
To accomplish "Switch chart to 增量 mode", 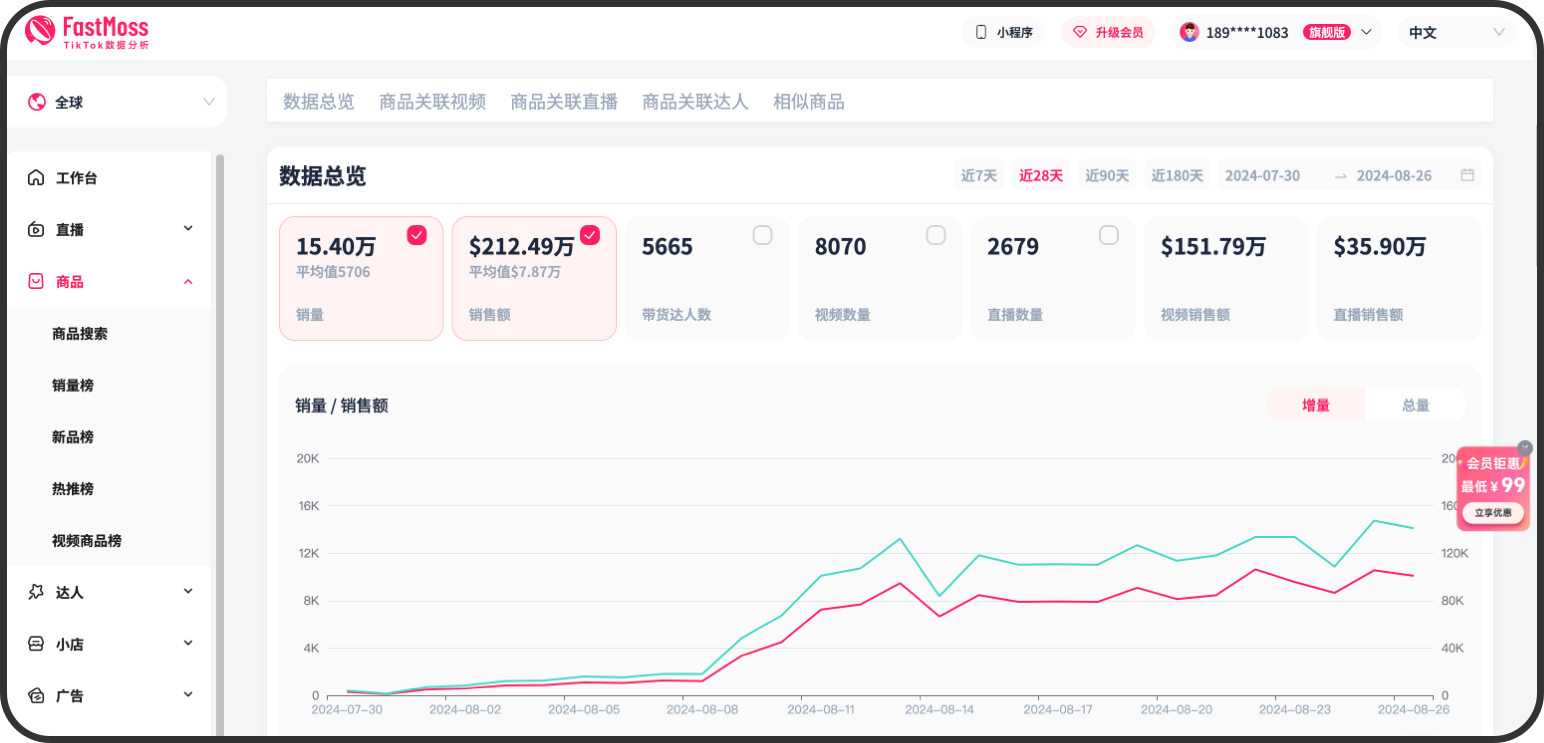I will point(1316,405).
